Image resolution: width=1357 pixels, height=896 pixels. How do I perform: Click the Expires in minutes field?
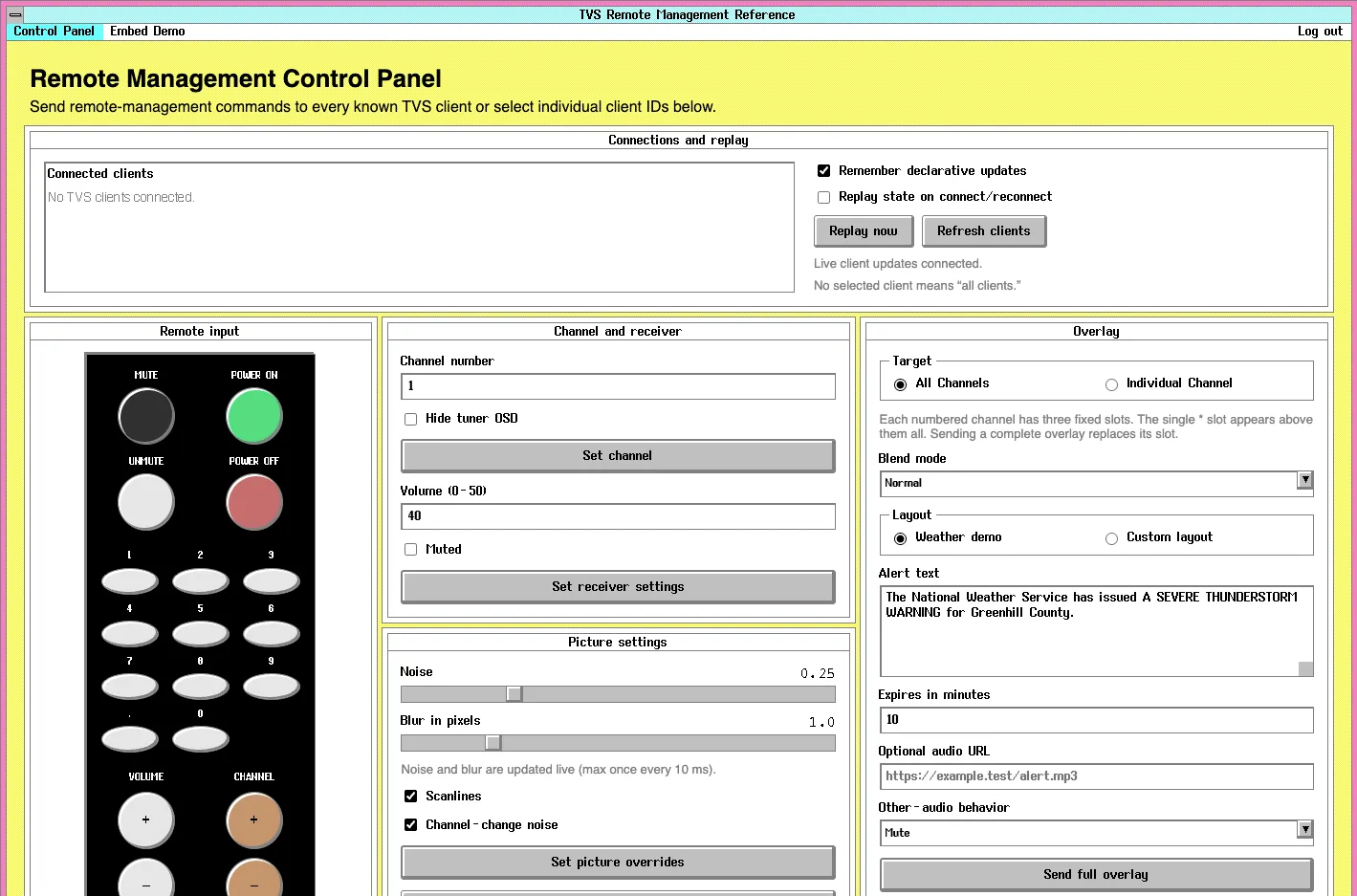(x=1096, y=720)
